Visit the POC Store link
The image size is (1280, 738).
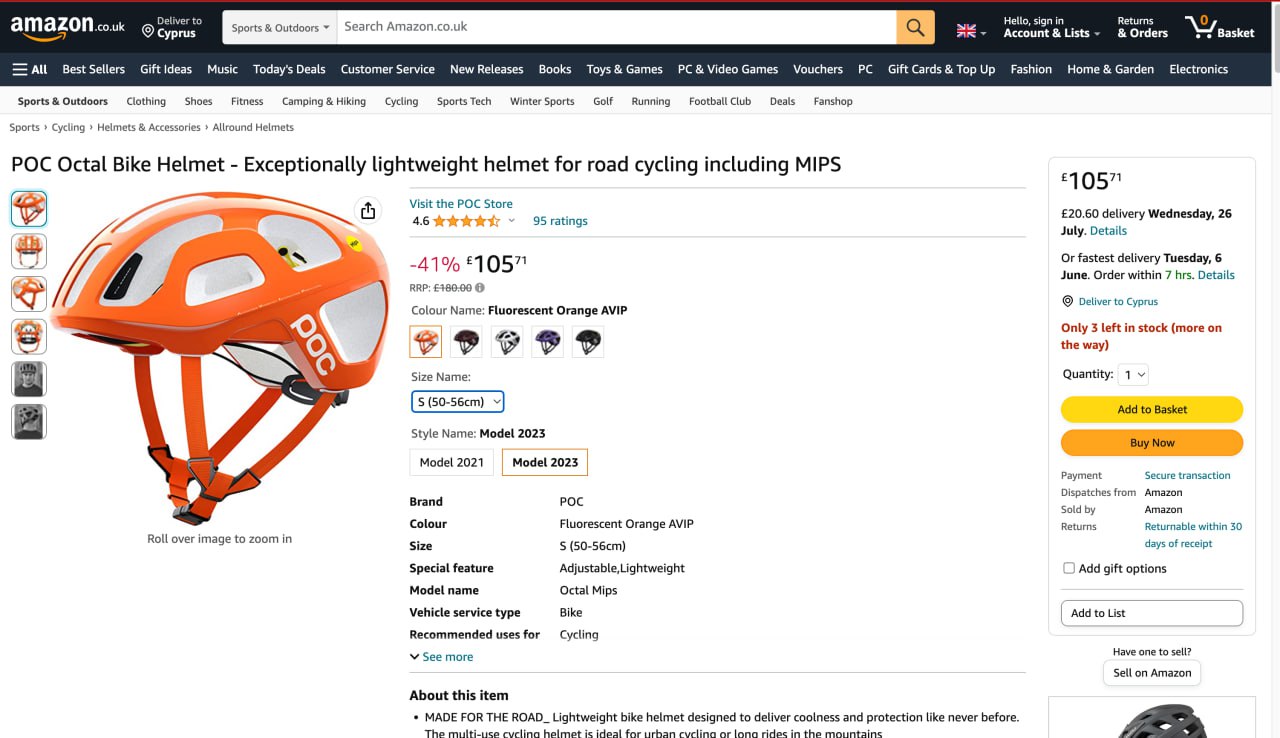(461, 203)
